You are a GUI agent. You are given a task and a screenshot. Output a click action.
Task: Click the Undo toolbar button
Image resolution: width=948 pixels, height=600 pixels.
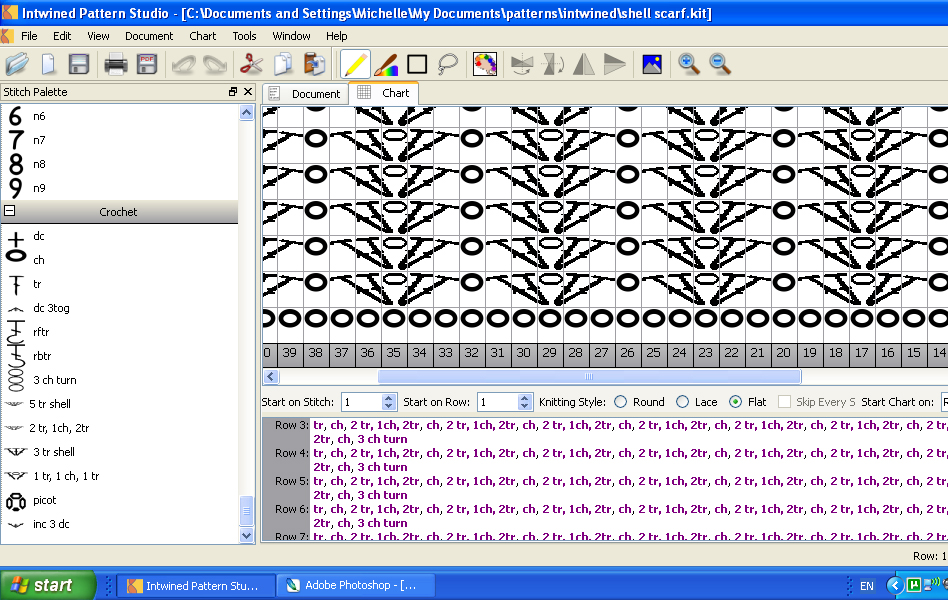coord(185,63)
